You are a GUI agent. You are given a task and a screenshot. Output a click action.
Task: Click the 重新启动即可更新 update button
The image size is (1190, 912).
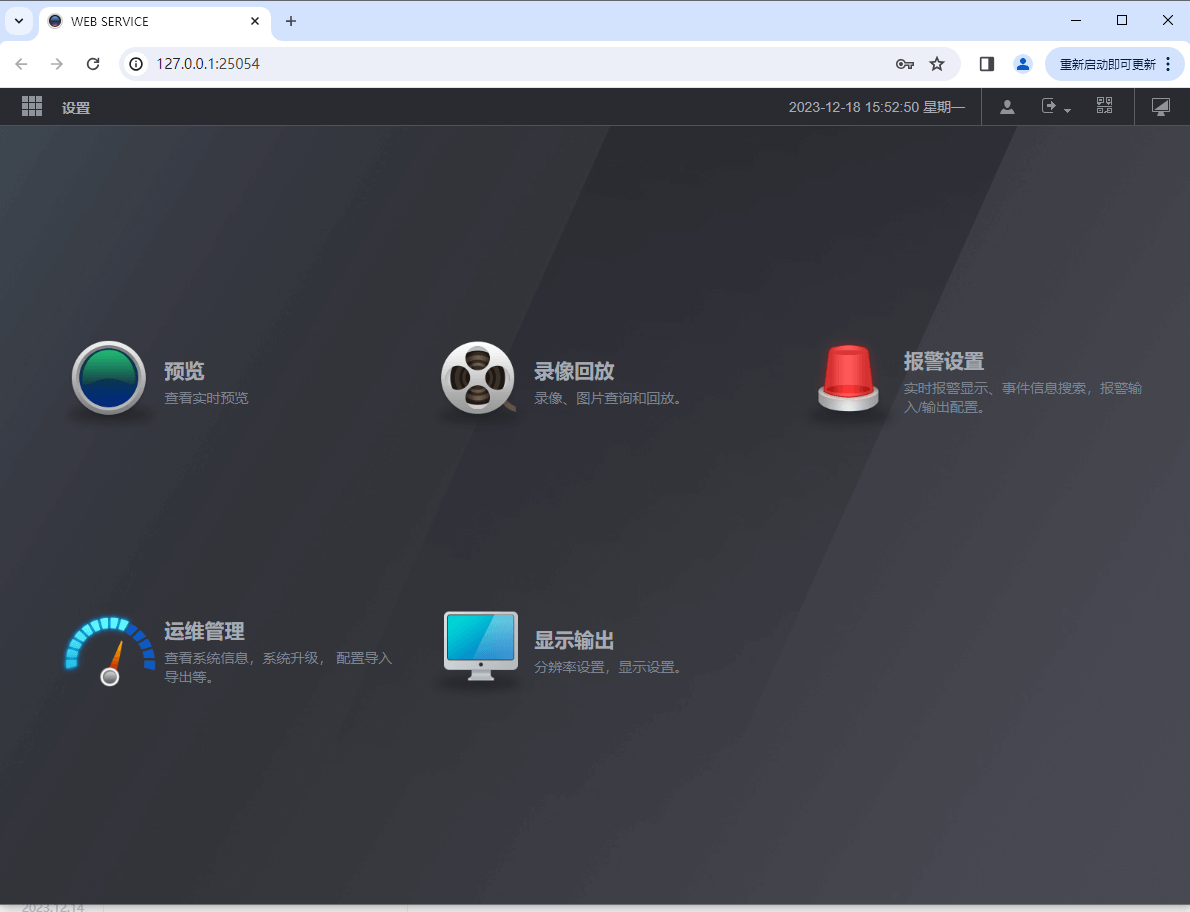pyautogui.click(x=1108, y=63)
